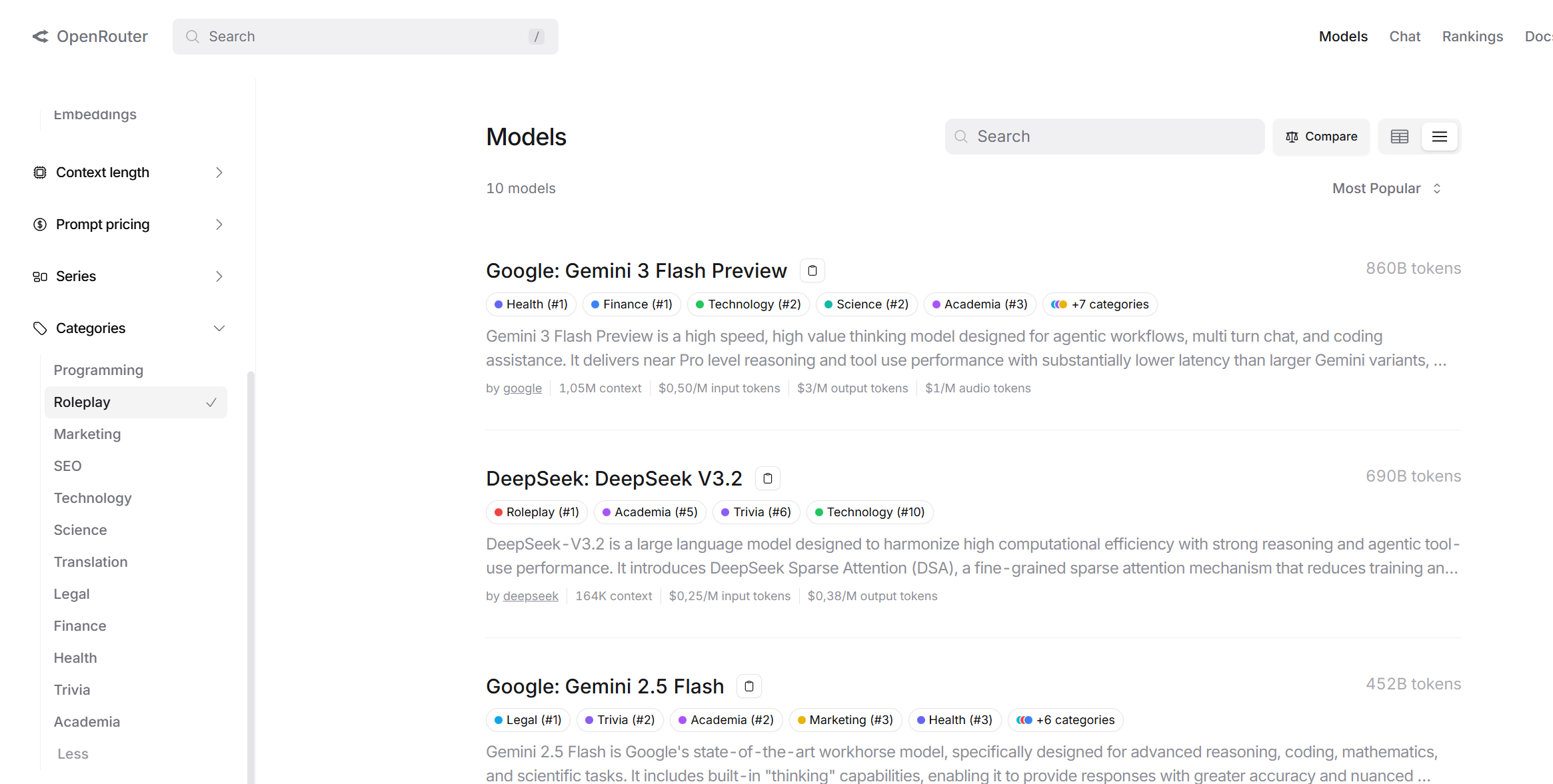The height and width of the screenshot is (784, 1553).
Task: Click the slash shortcut badge
Action: tap(537, 37)
